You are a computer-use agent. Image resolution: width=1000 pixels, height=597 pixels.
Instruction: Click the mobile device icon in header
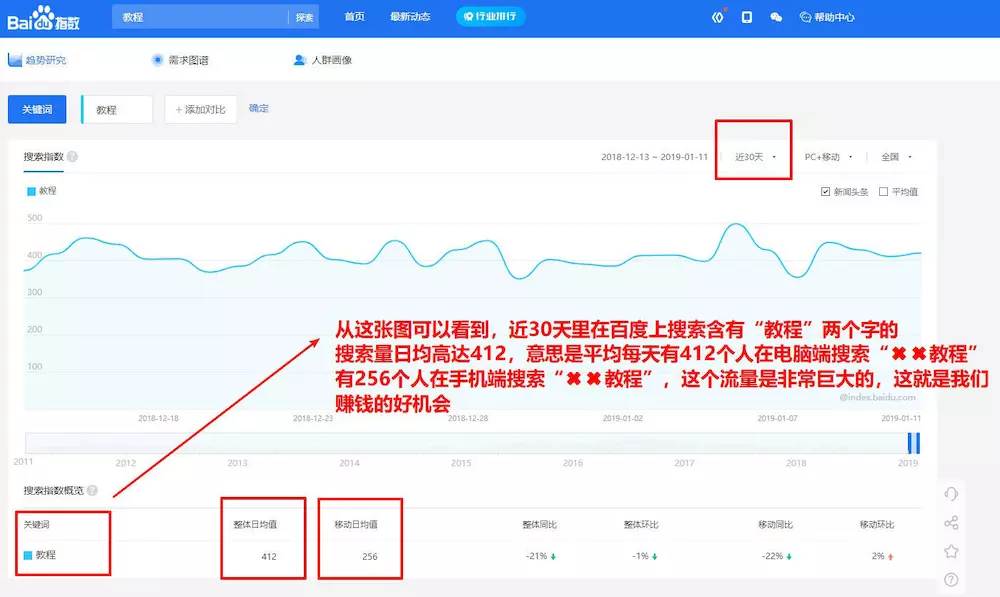click(x=747, y=17)
